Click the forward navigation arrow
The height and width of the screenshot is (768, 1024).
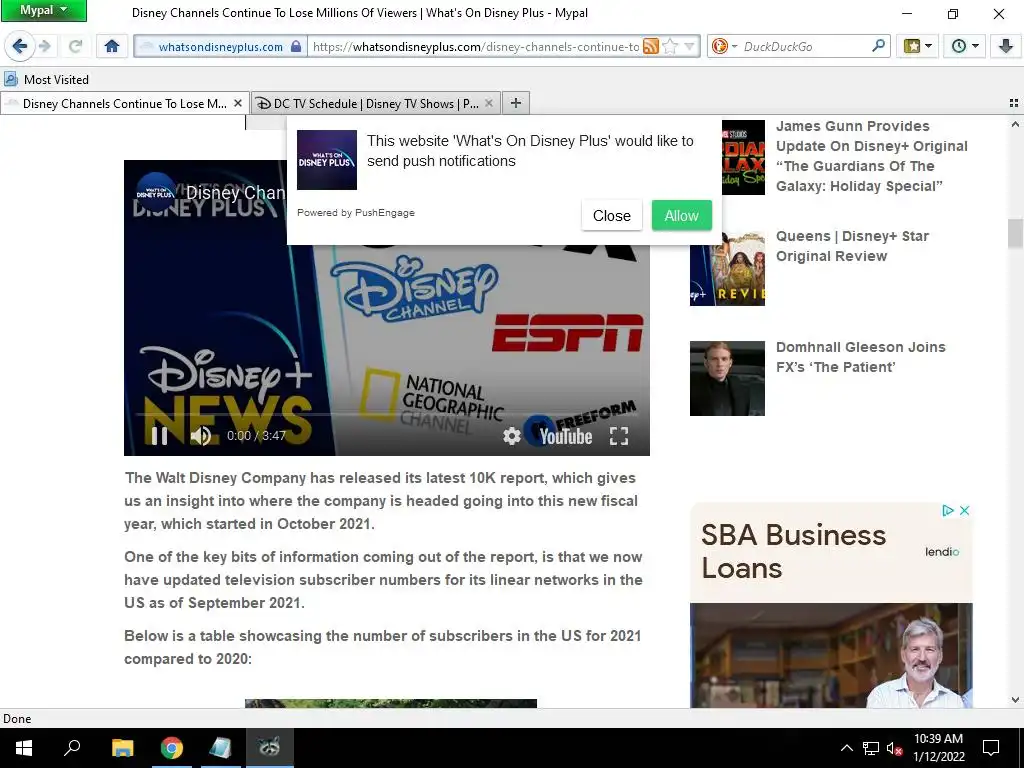44,46
